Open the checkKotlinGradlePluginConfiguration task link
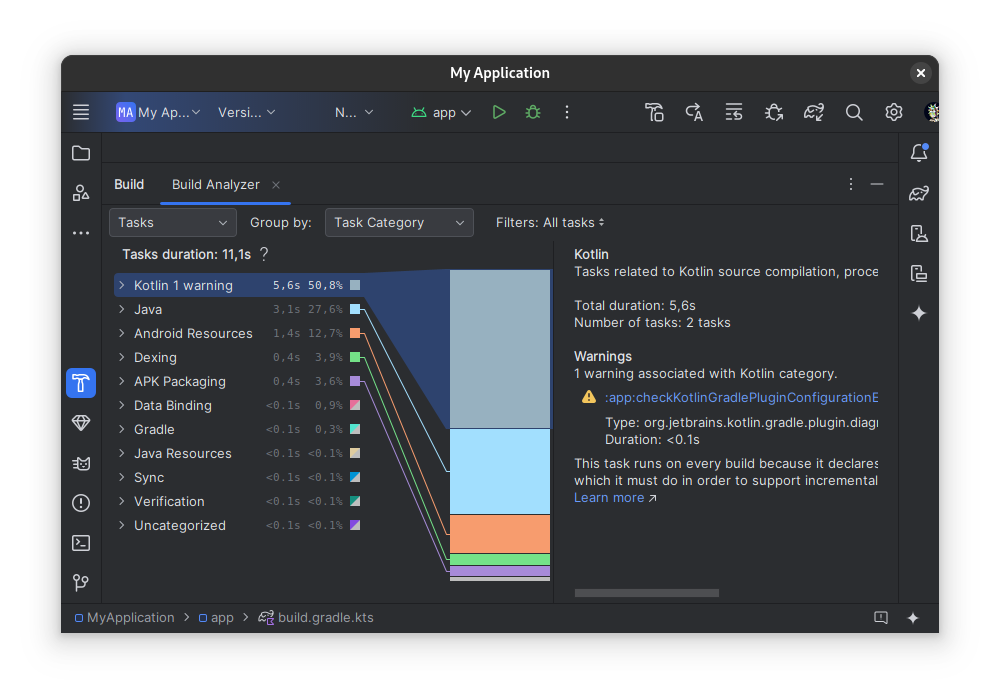Screen dimensions: 1000x700 (741, 397)
